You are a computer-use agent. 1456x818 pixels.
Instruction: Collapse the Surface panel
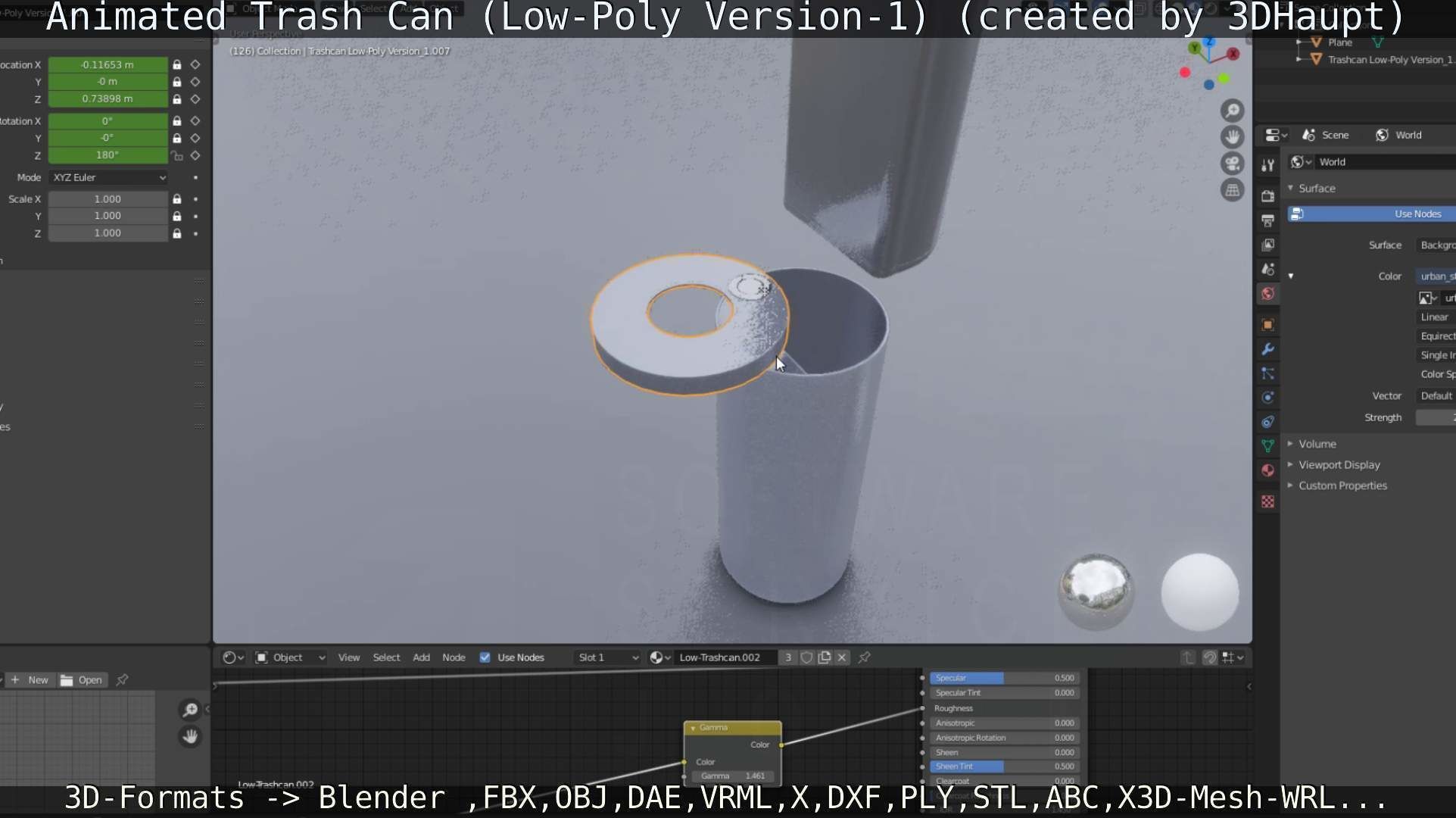click(1316, 189)
